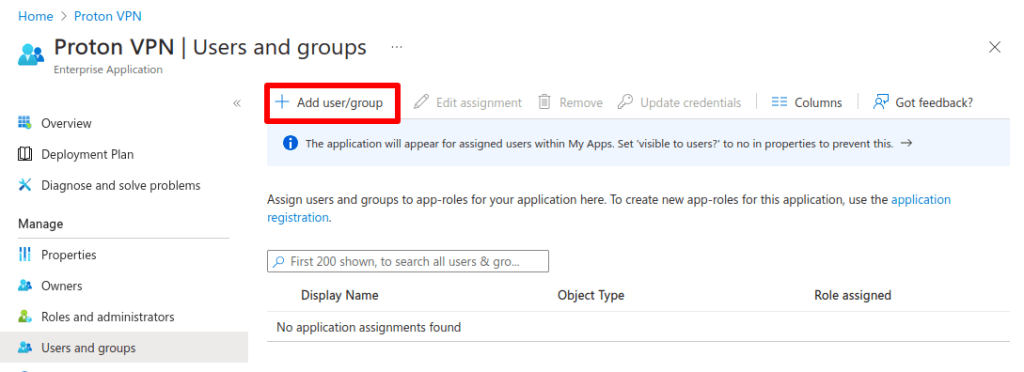
Task: Click the No application assignments found text
Action: (368, 327)
